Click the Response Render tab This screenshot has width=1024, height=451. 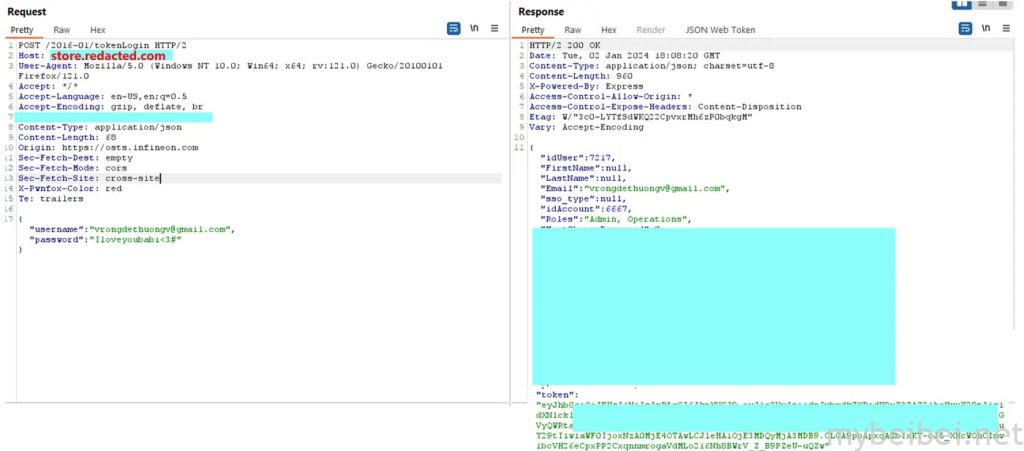point(651,30)
